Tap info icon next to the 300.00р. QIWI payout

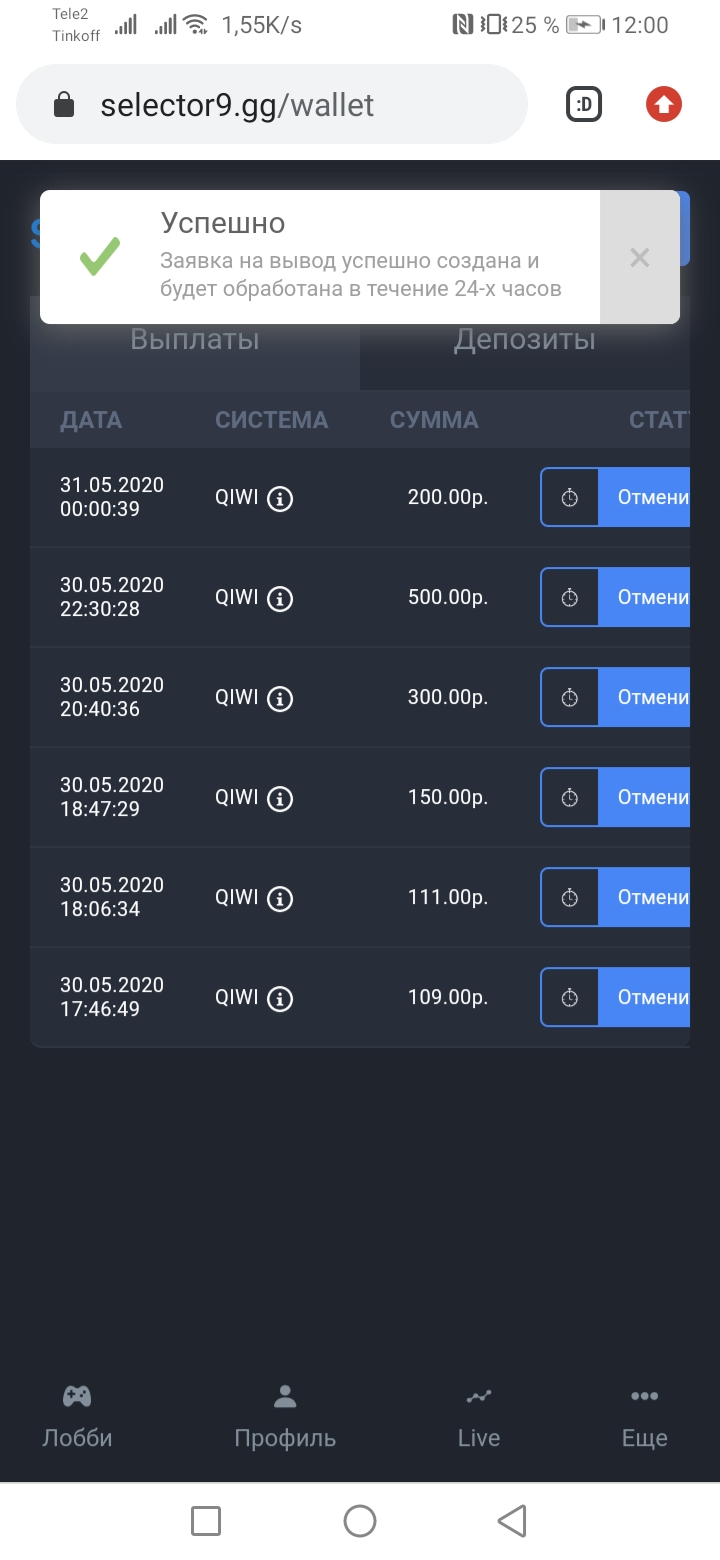[x=281, y=698]
